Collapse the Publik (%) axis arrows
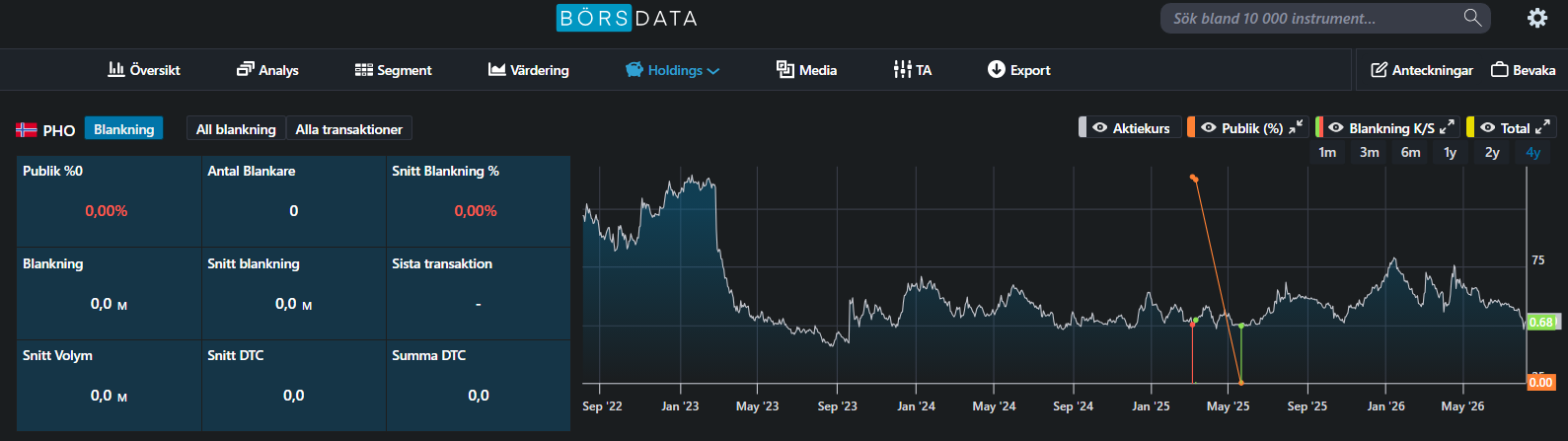Screen dimensions: 1568x441 [x=1296, y=126]
